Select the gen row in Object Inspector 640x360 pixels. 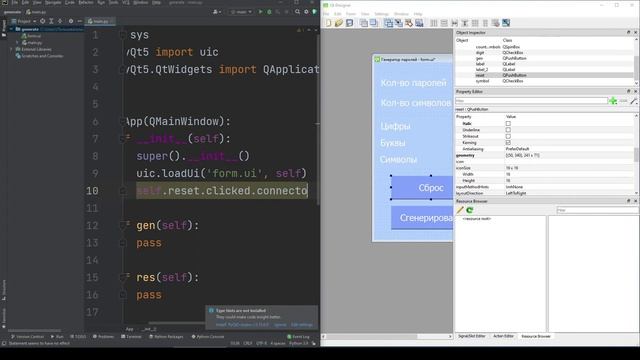[545, 58]
